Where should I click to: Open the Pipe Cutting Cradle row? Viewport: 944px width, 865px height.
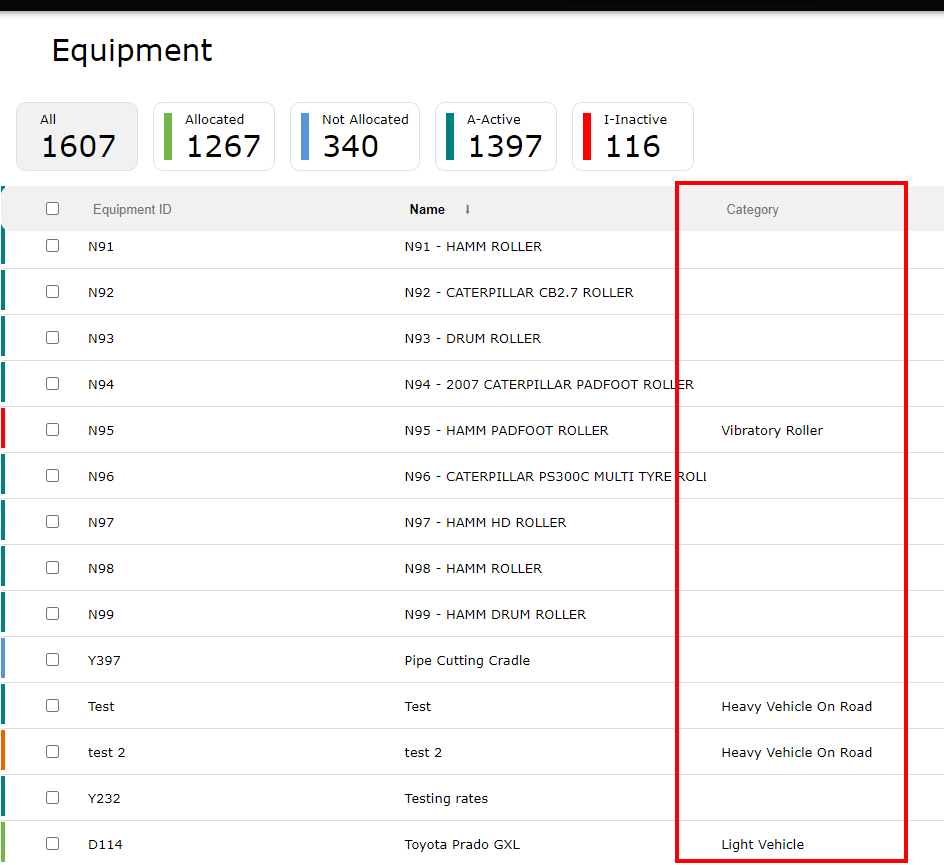tap(467, 660)
